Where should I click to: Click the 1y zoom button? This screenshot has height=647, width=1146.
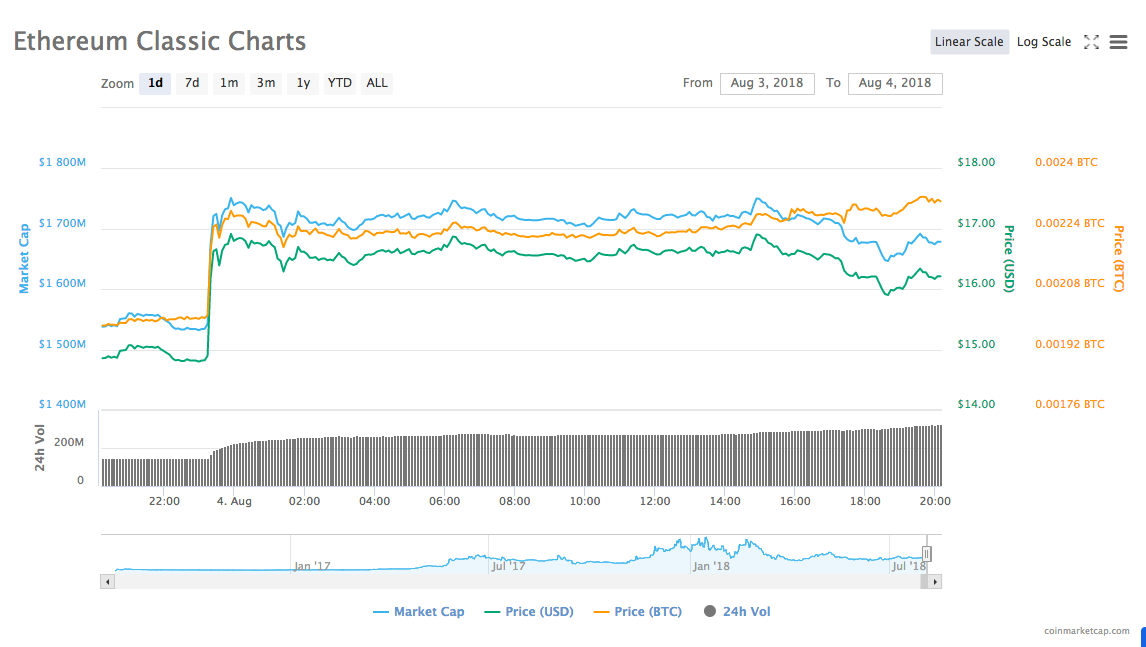tap(302, 83)
